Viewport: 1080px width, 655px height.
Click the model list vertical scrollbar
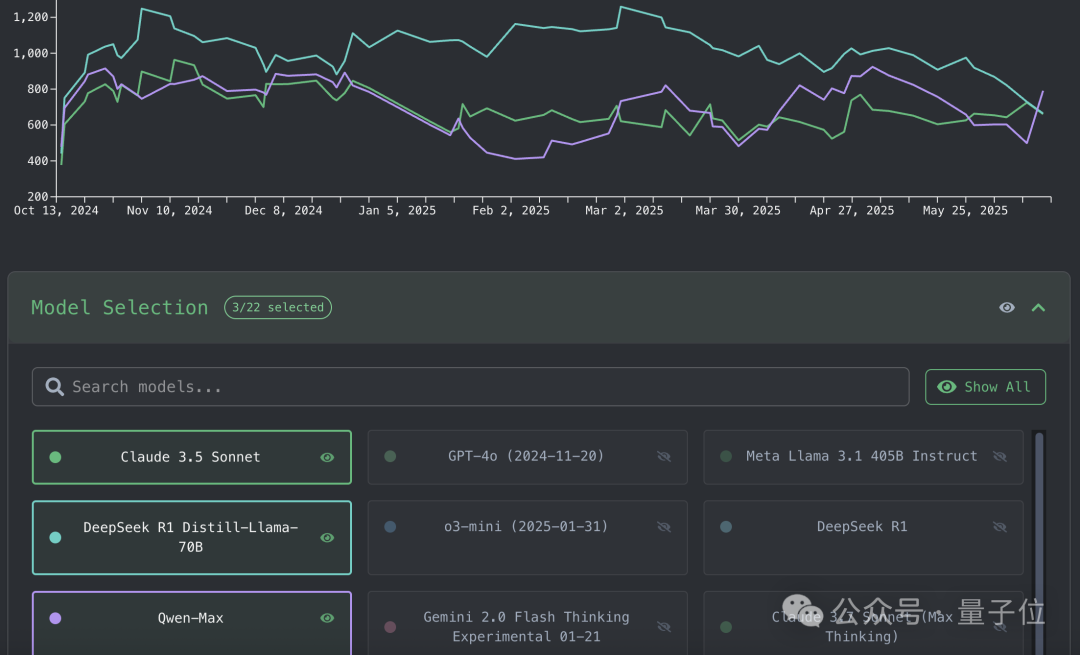point(1040,520)
